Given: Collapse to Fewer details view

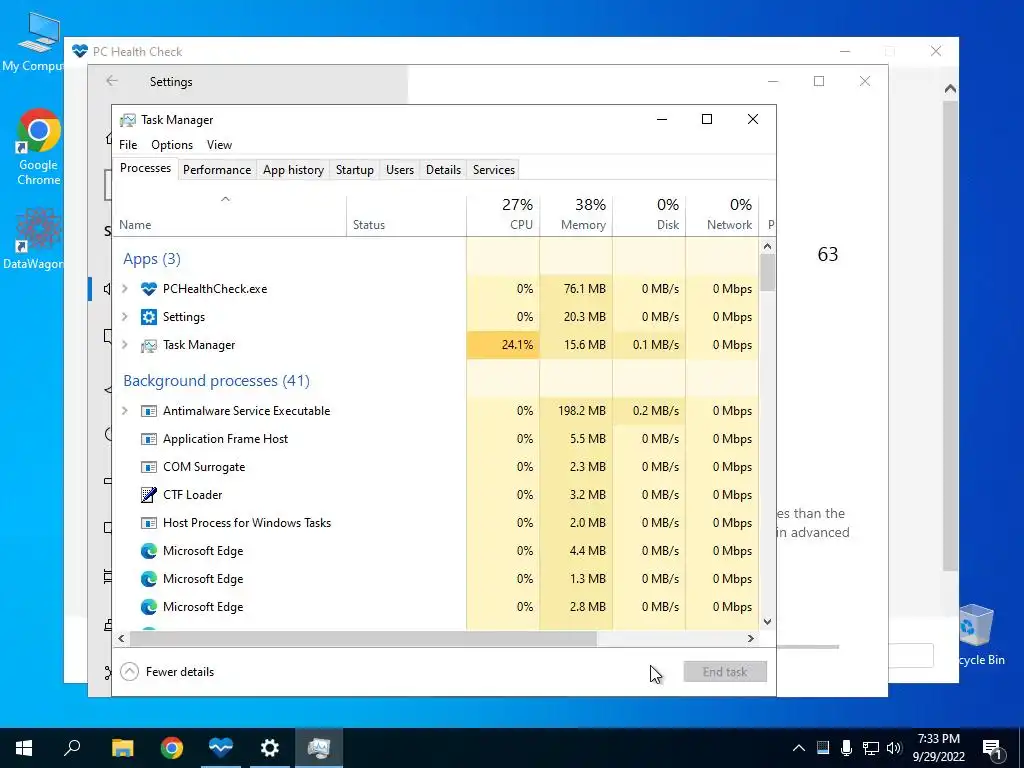Looking at the screenshot, I should click(x=167, y=671).
